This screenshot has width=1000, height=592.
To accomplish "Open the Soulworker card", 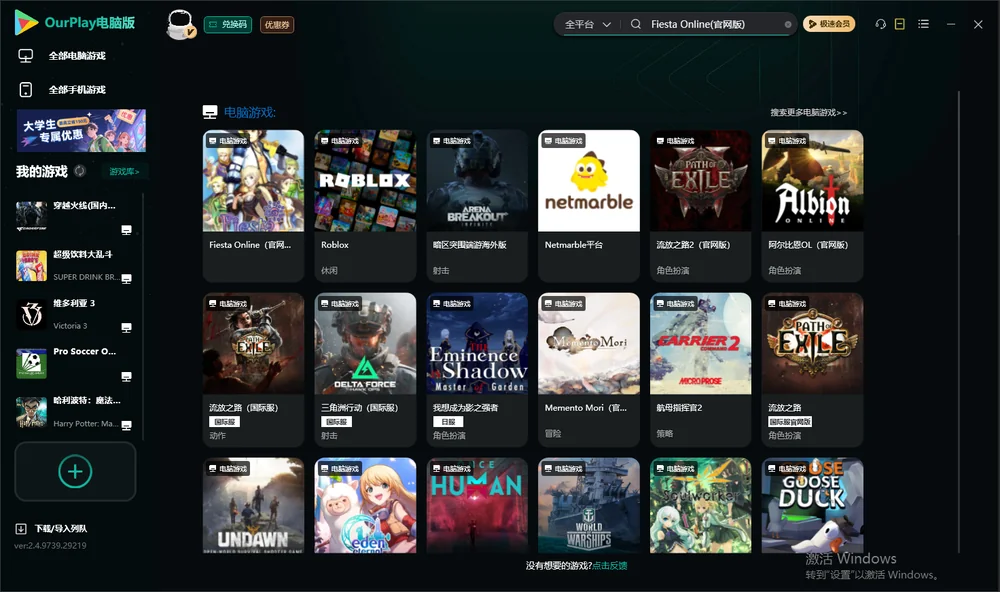I will pyautogui.click(x=700, y=505).
